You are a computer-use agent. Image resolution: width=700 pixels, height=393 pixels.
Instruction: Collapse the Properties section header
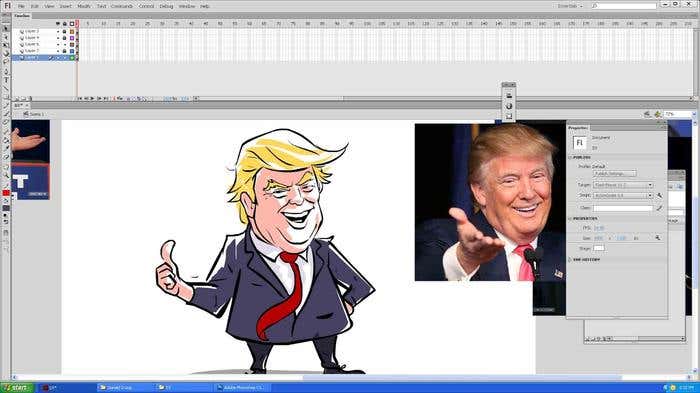point(570,218)
